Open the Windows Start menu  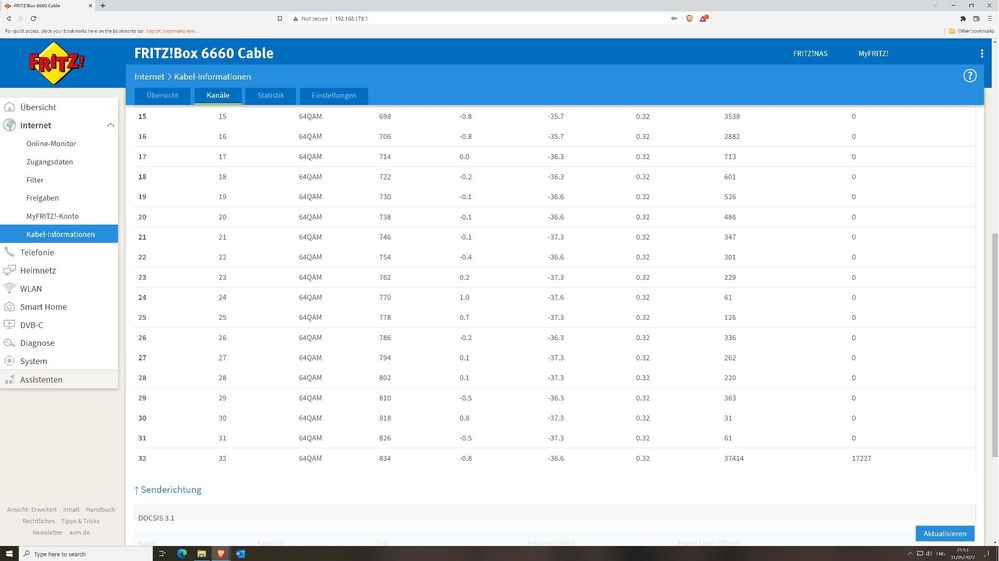coord(9,554)
